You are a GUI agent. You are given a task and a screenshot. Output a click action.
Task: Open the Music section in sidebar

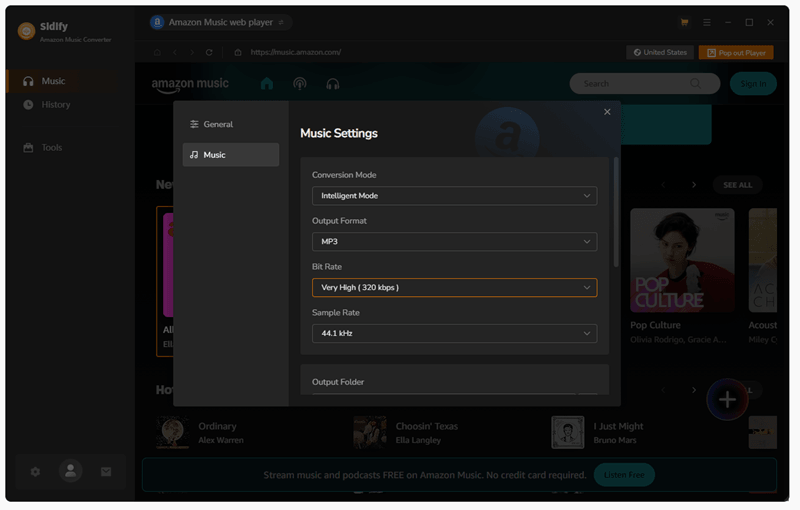[62, 81]
